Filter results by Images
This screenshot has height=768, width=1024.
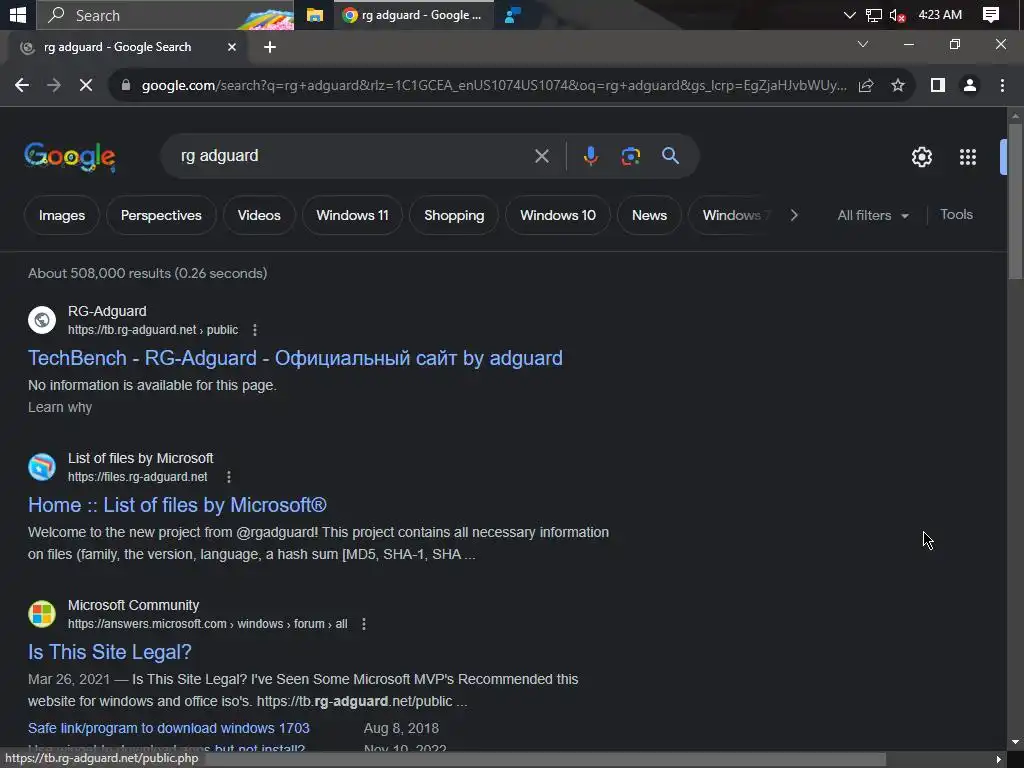(62, 215)
